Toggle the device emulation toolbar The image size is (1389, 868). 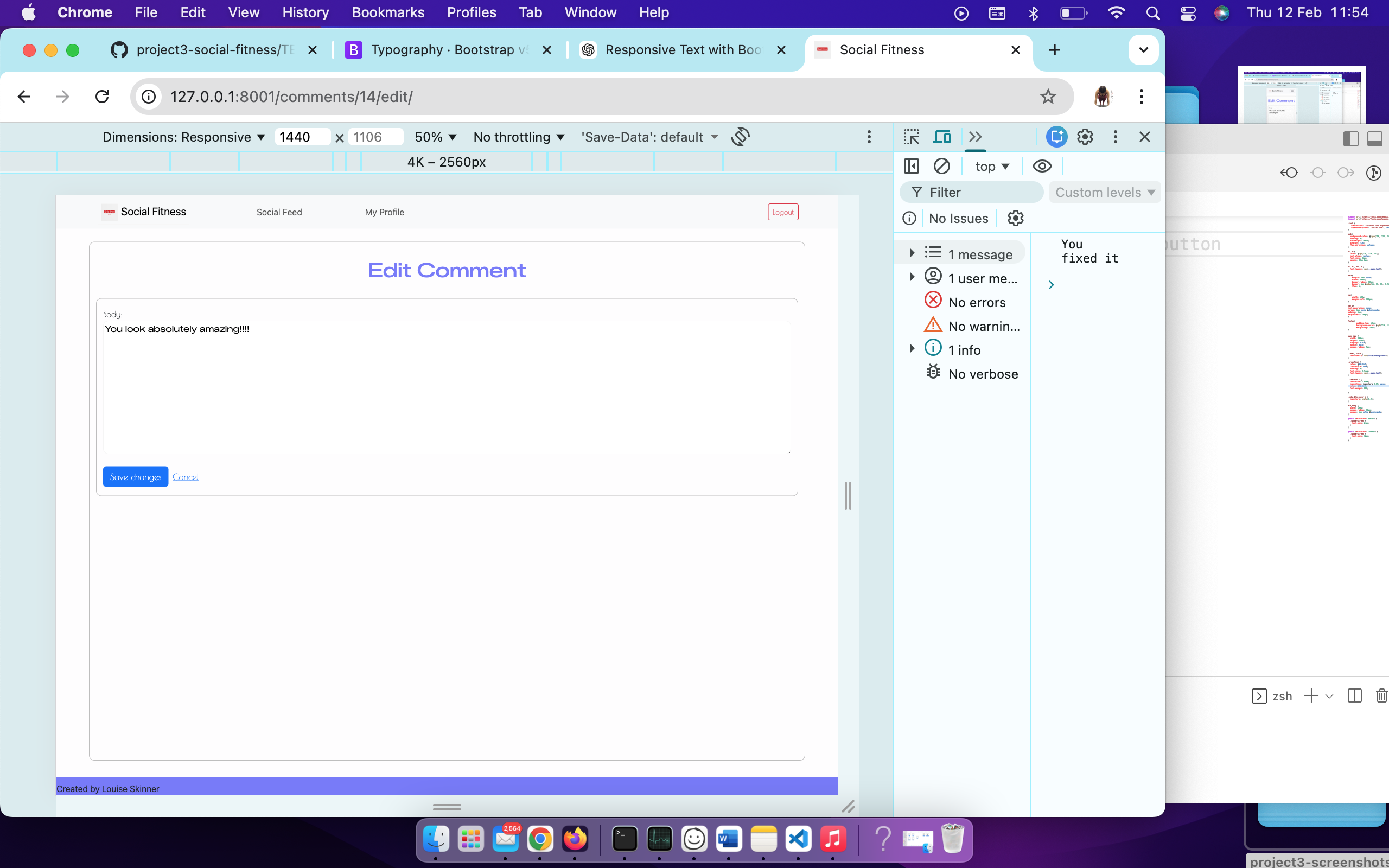(942, 137)
